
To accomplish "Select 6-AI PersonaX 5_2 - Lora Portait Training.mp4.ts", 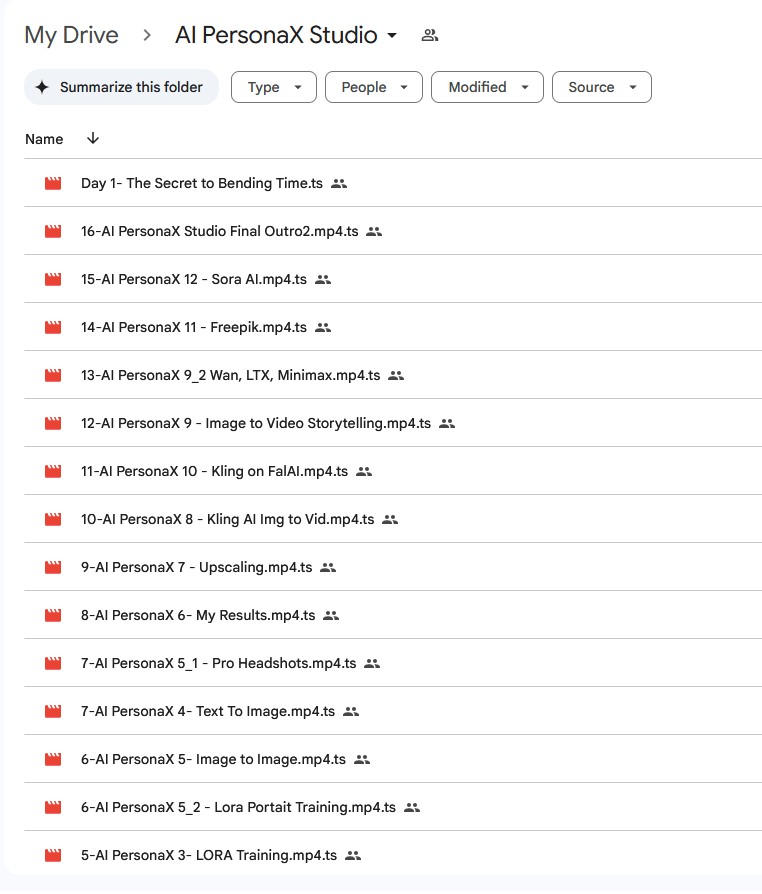I will click(393, 807).
